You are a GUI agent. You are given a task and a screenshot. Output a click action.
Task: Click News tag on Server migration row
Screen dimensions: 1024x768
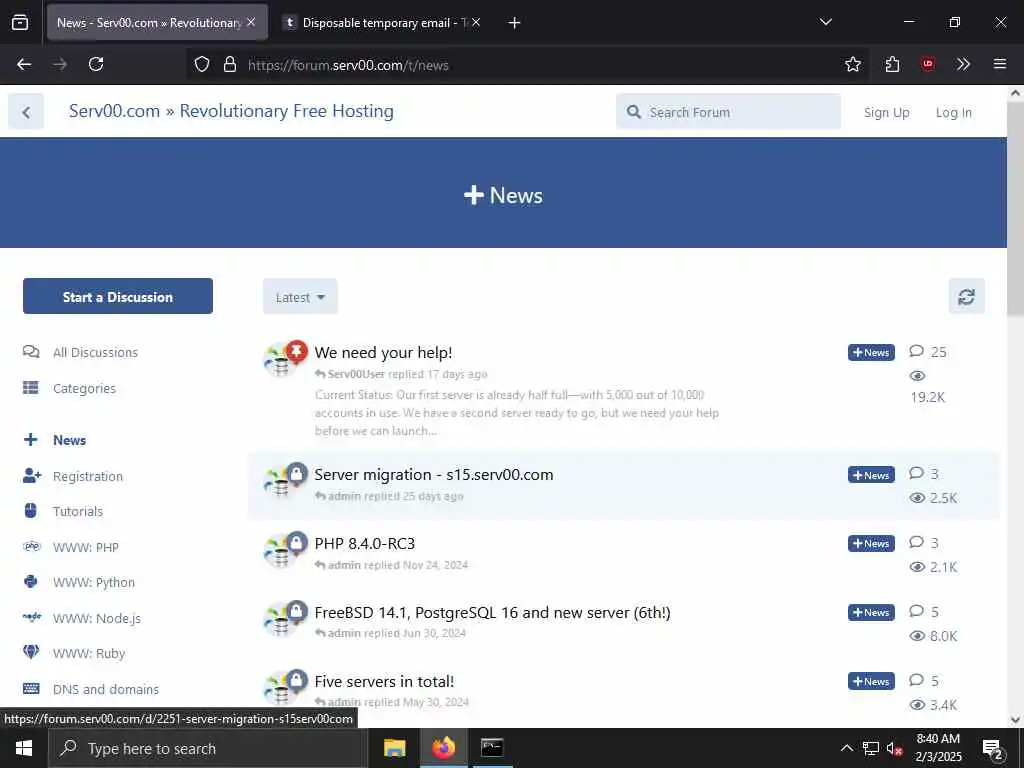click(x=871, y=475)
